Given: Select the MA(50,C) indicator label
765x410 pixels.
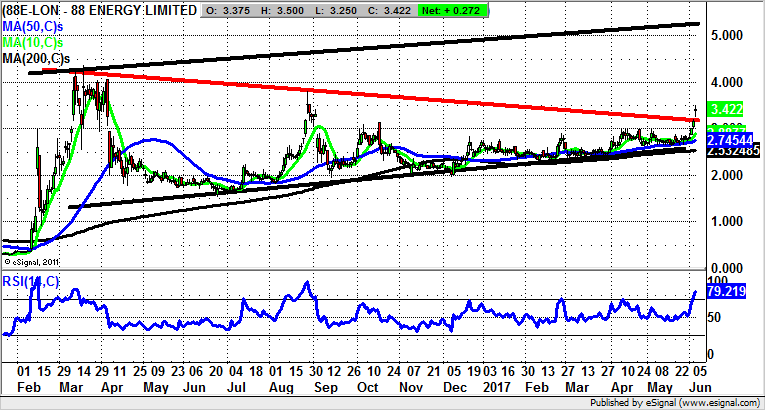Looking at the screenshot, I should coord(33,26).
